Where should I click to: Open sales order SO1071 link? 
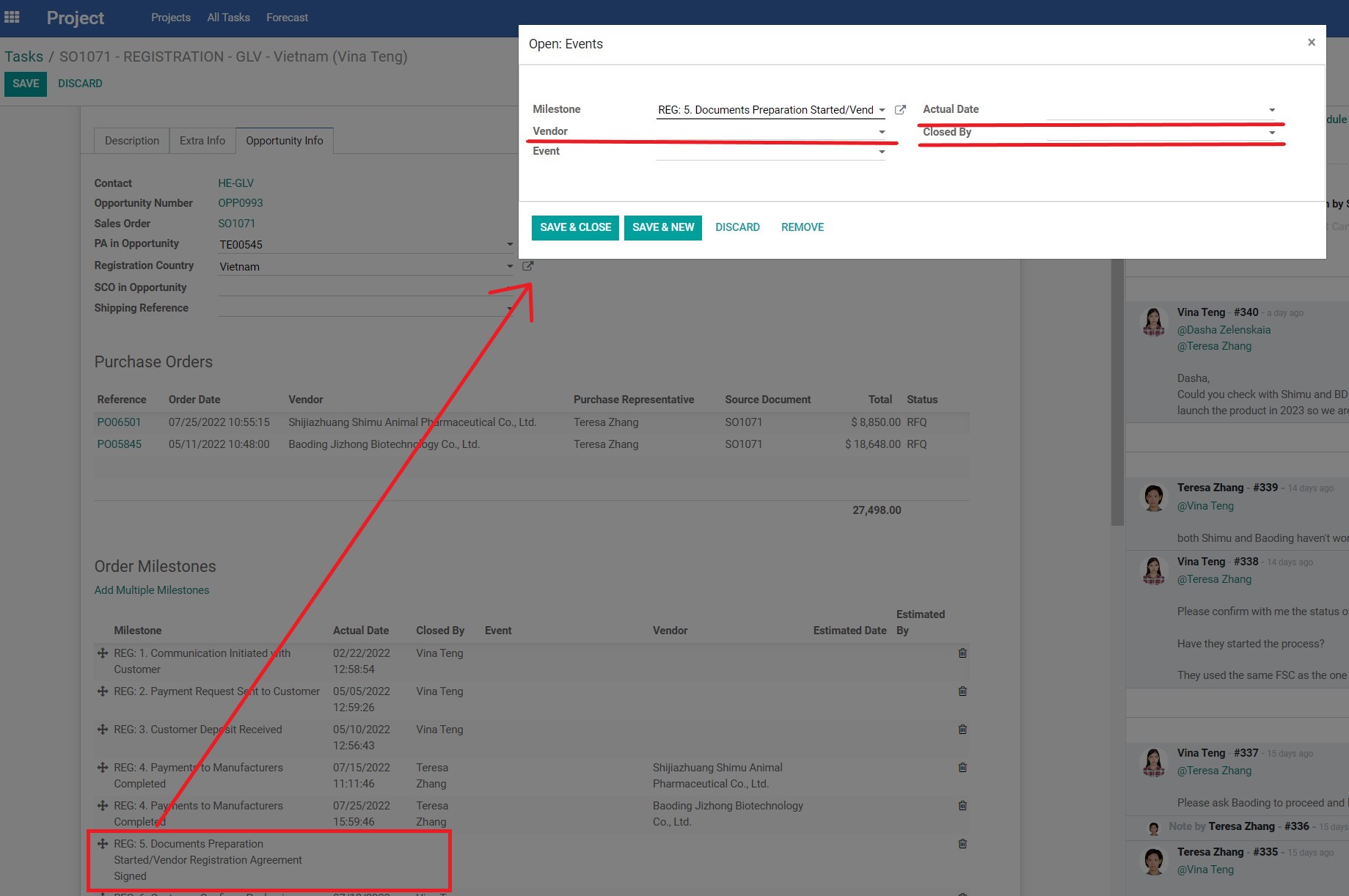click(237, 224)
